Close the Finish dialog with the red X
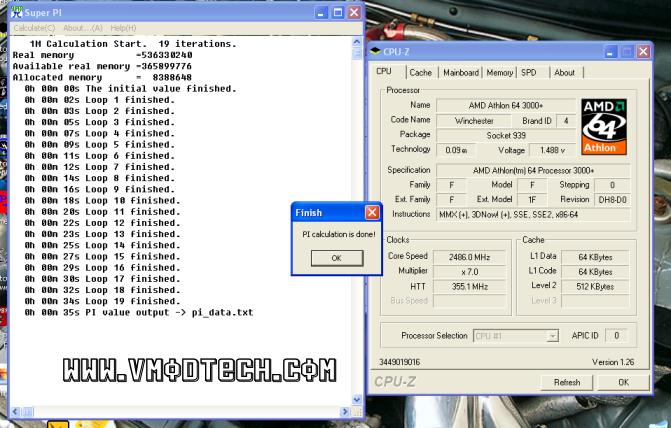The image size is (671, 428). point(372,212)
